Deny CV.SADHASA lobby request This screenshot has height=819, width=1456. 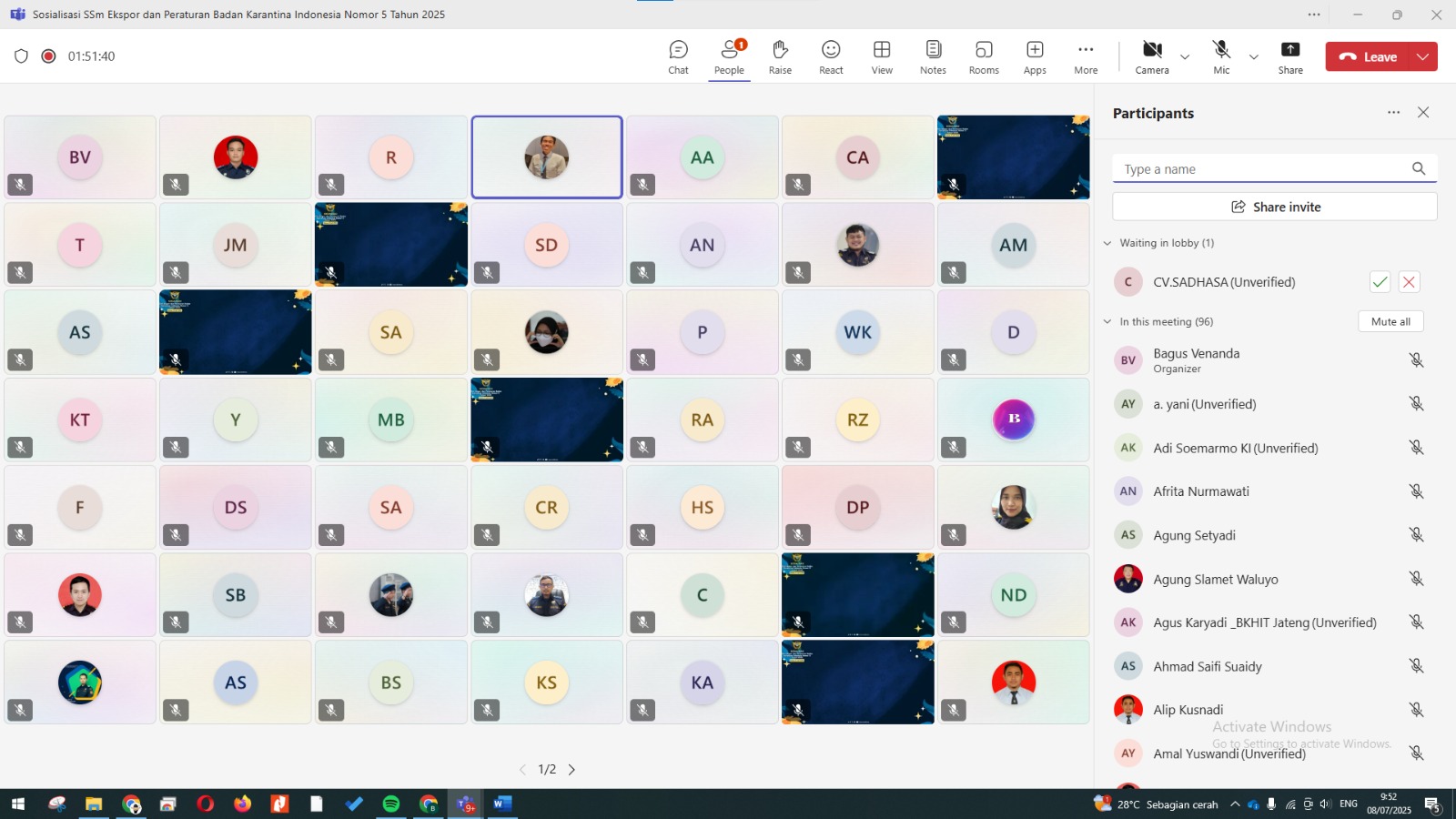1409,282
